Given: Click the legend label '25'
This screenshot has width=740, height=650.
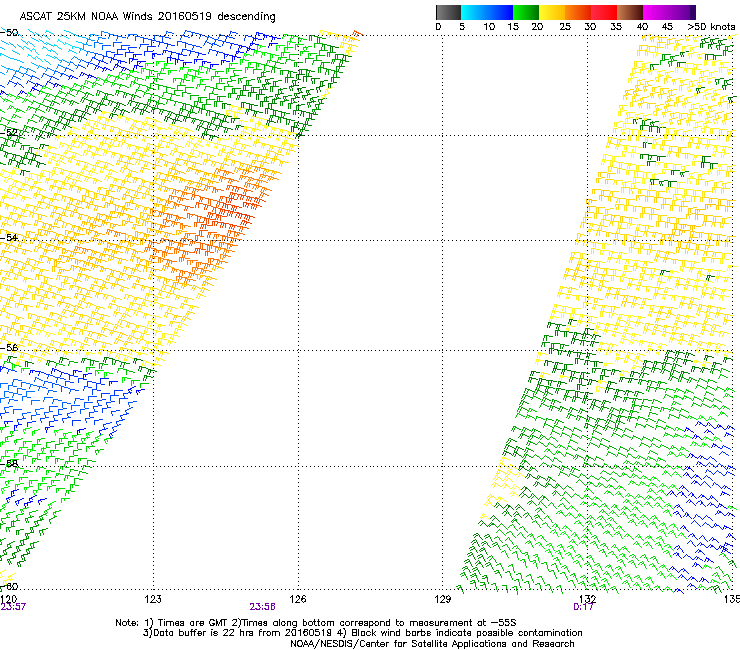Looking at the screenshot, I should pos(565,27).
